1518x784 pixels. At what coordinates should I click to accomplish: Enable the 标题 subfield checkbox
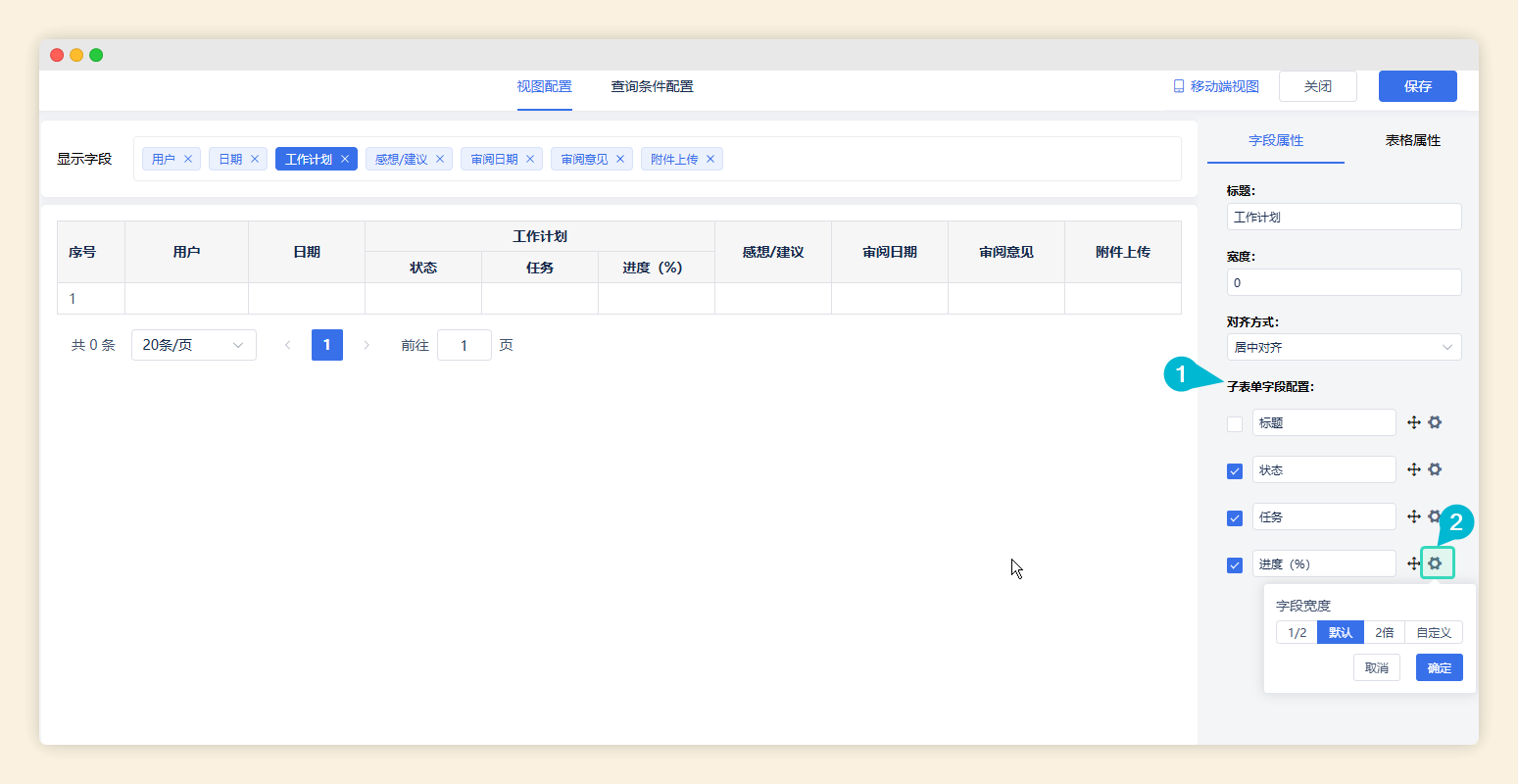1234,423
